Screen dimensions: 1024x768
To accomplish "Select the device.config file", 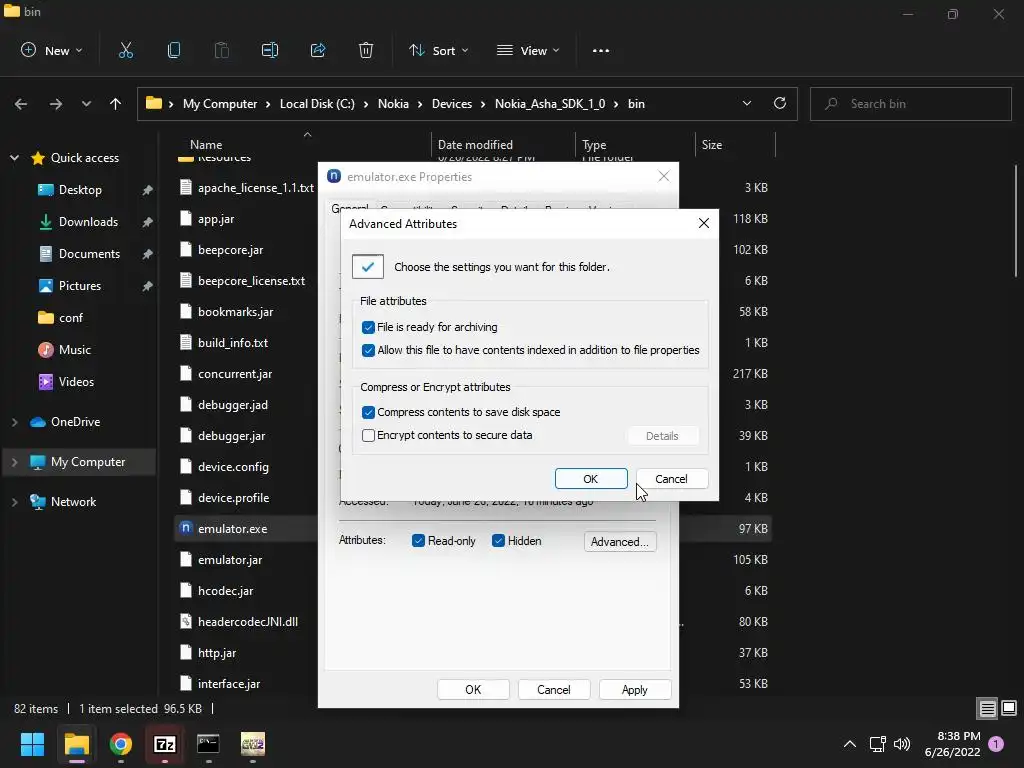I will click(233, 467).
